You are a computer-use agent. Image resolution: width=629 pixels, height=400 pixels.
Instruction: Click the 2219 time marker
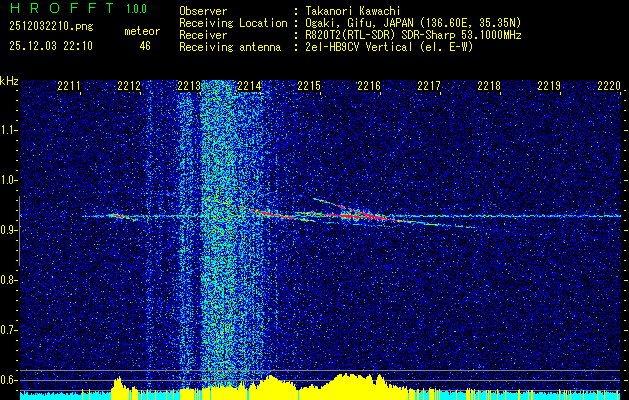coord(549,86)
